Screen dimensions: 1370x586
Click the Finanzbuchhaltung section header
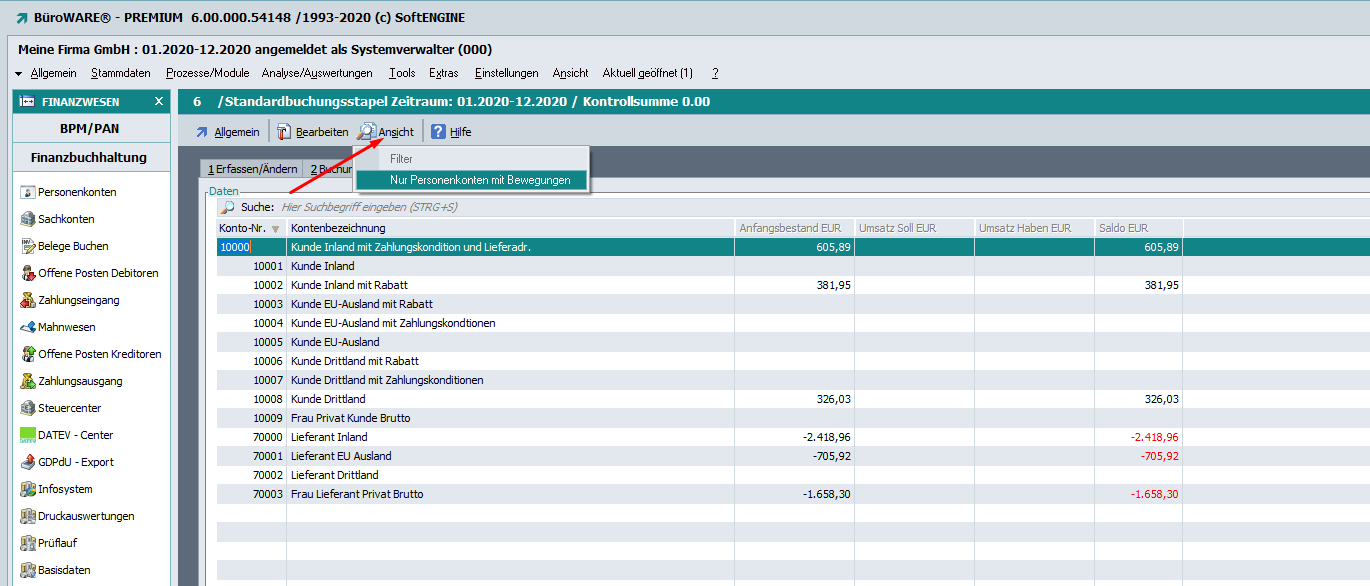point(89,157)
